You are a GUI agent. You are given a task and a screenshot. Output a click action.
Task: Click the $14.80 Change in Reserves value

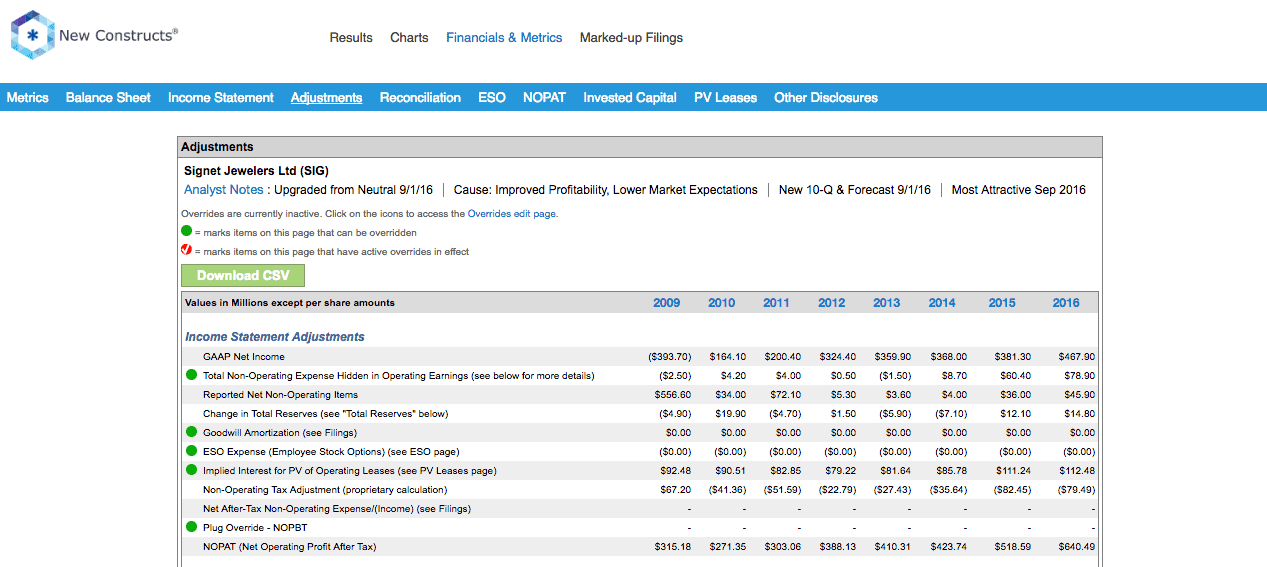coord(1080,414)
